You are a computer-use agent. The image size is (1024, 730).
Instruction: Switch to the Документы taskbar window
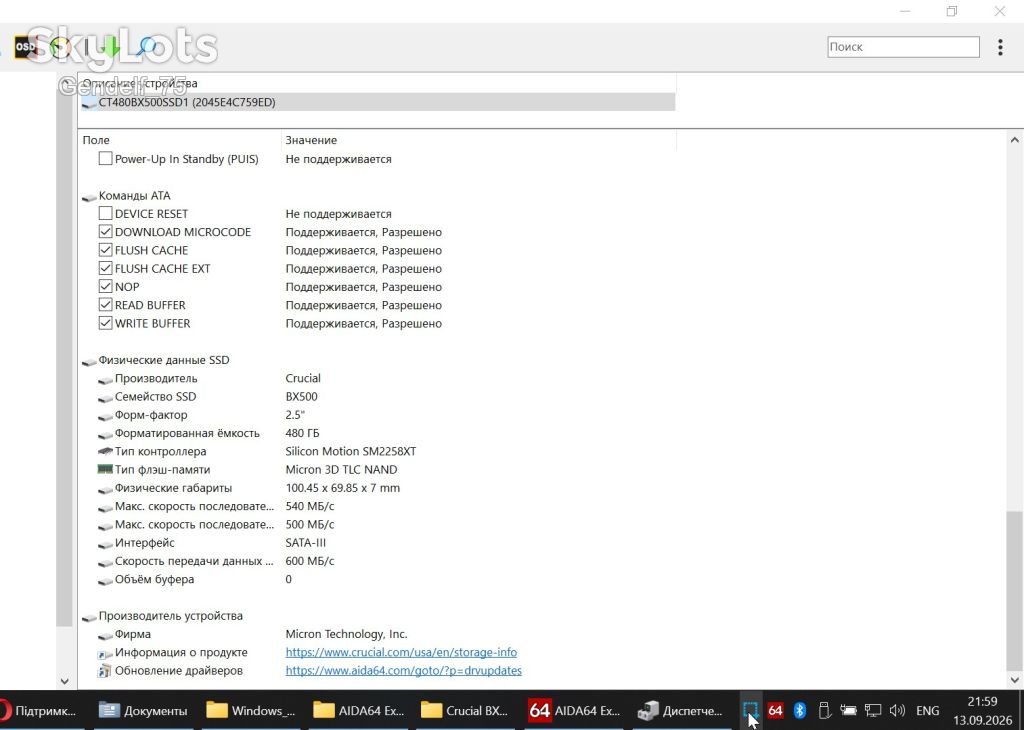[144, 710]
